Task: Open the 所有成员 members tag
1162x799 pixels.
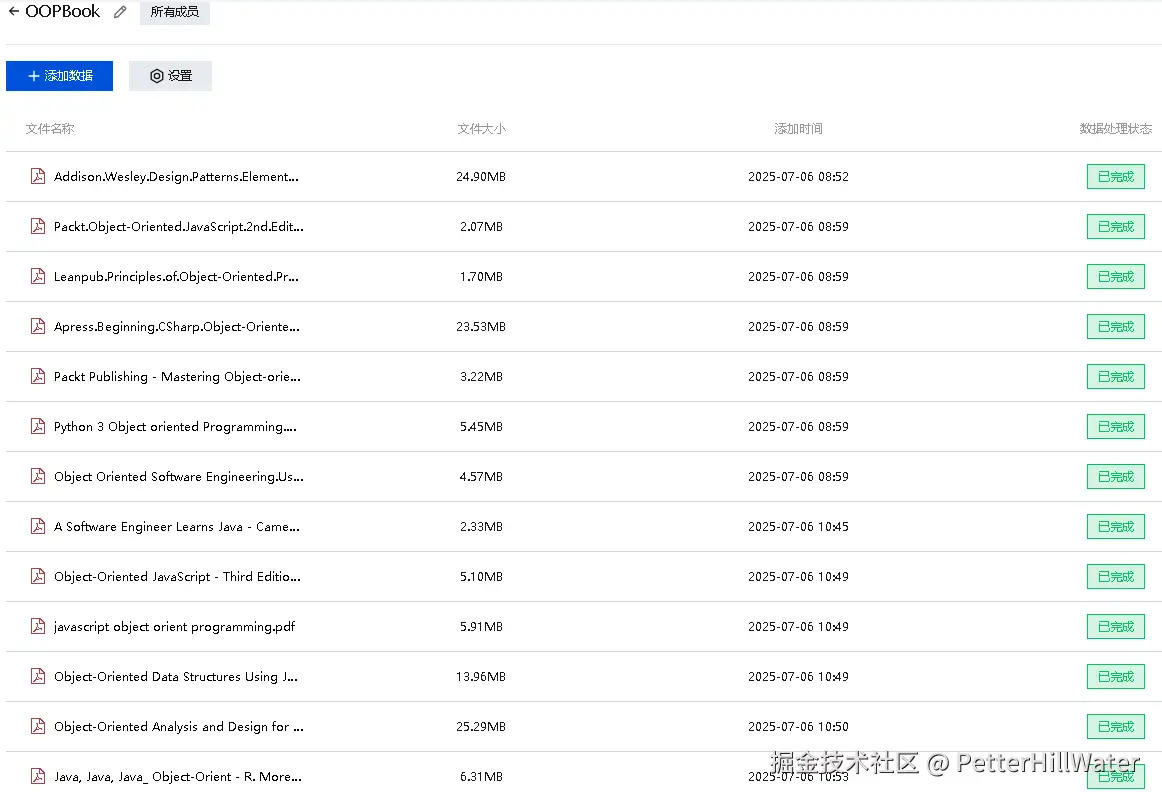Action: (175, 12)
